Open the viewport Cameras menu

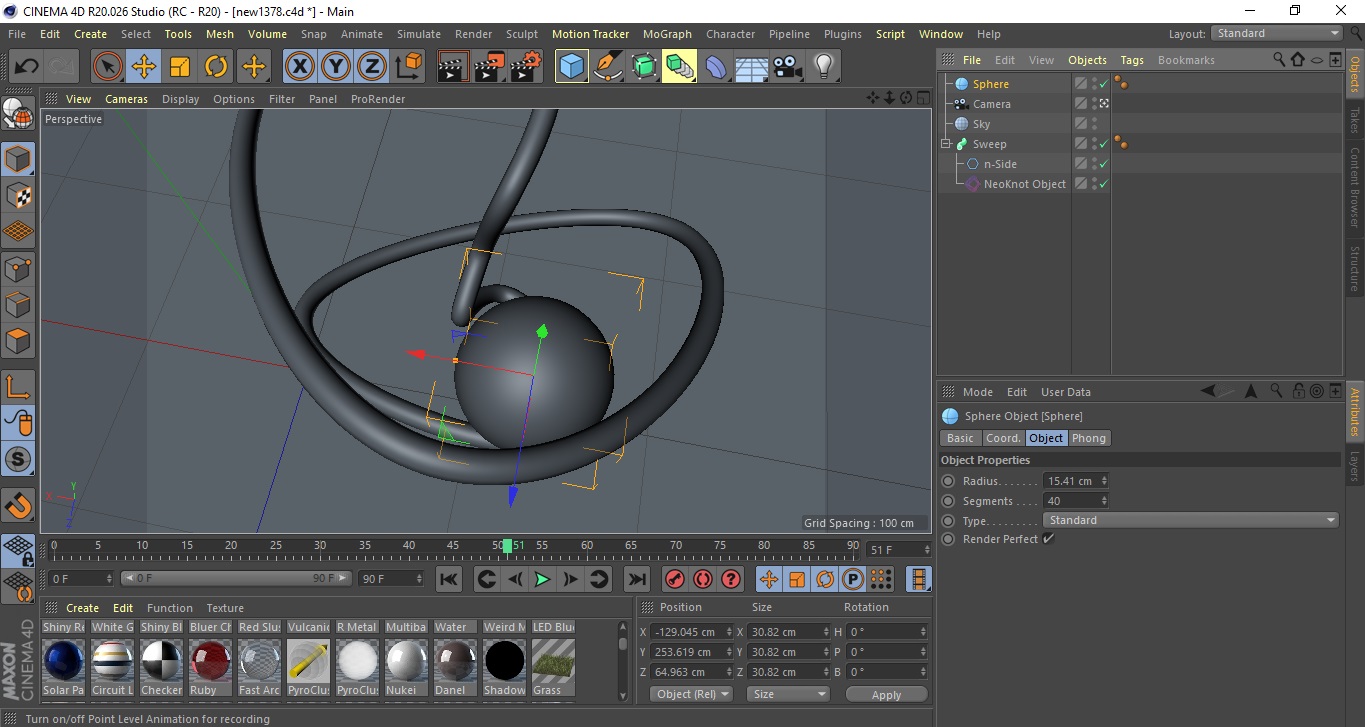pos(127,99)
